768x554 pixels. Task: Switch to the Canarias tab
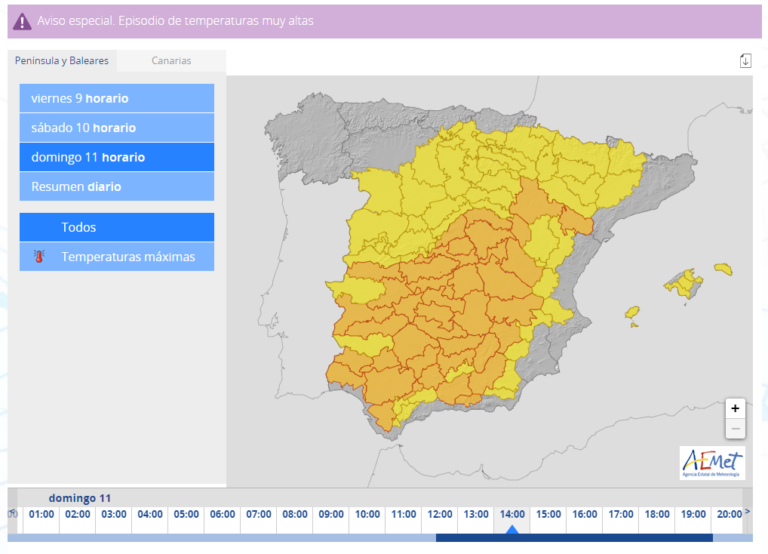coord(171,61)
